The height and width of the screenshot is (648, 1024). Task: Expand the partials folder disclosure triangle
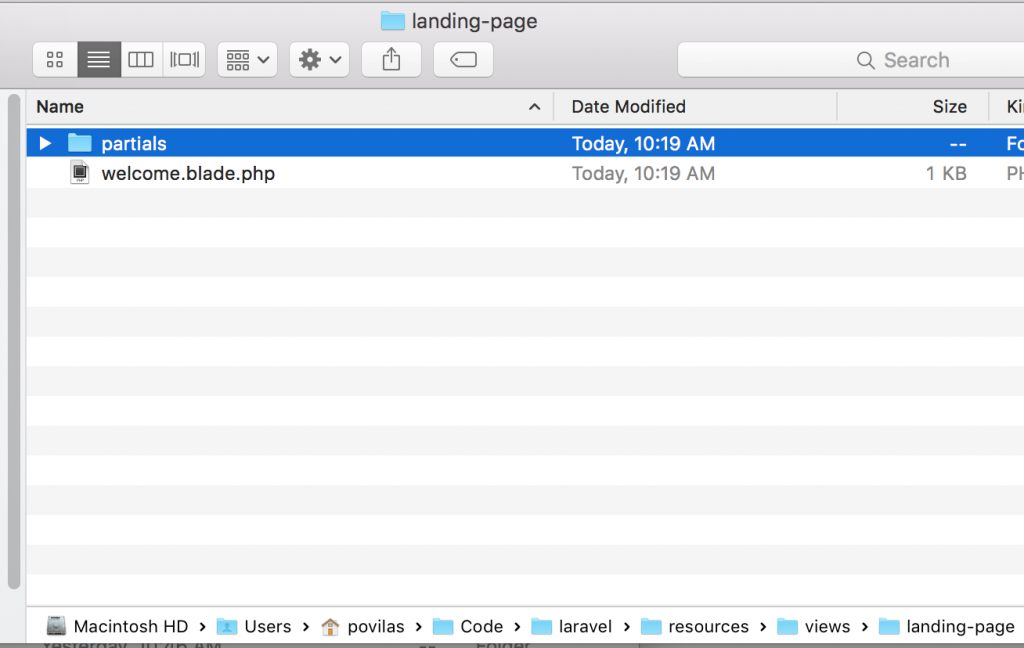pyautogui.click(x=45, y=144)
